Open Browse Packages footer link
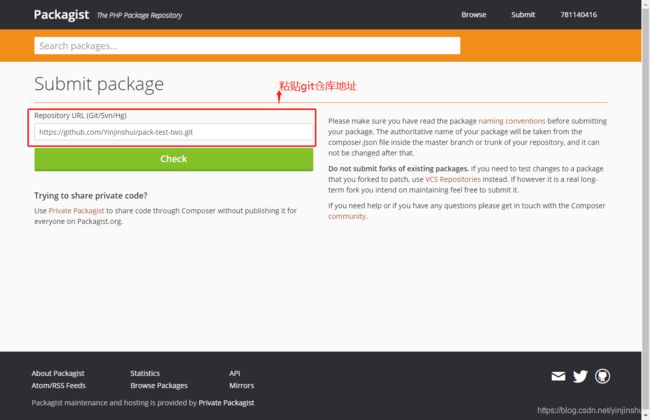 [159, 386]
